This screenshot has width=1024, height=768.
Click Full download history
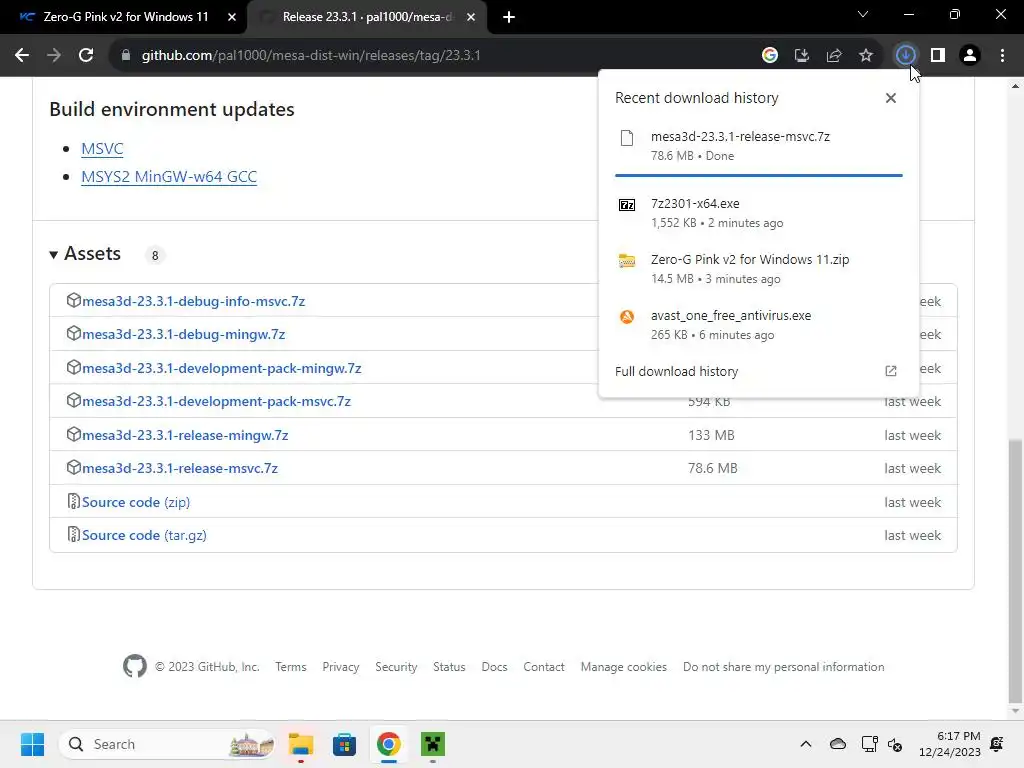(677, 372)
